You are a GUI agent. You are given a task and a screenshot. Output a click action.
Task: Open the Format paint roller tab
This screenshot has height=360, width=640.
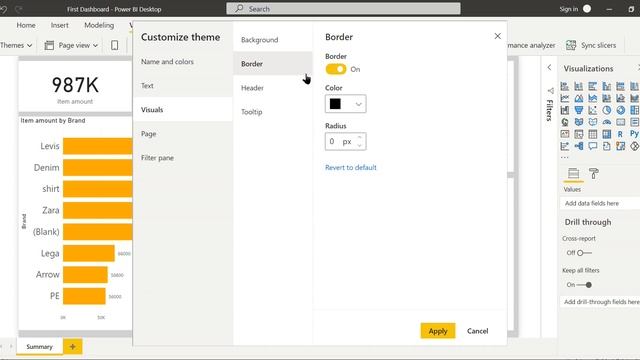[594, 173]
